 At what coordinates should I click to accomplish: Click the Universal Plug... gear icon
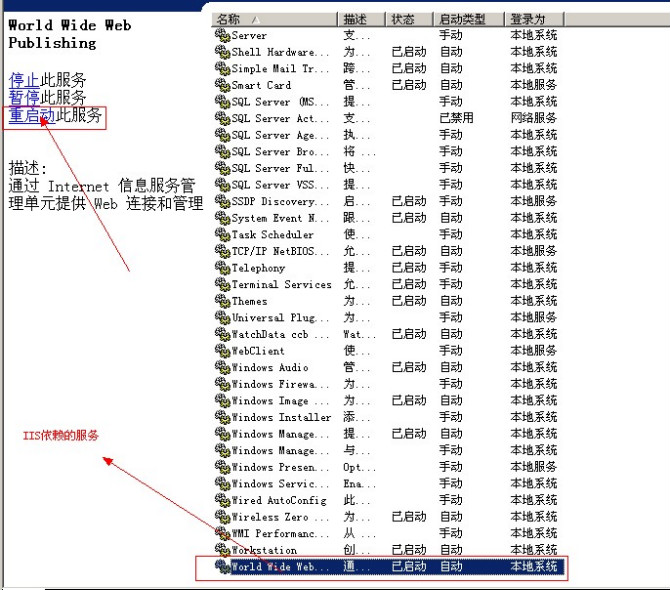coord(222,317)
